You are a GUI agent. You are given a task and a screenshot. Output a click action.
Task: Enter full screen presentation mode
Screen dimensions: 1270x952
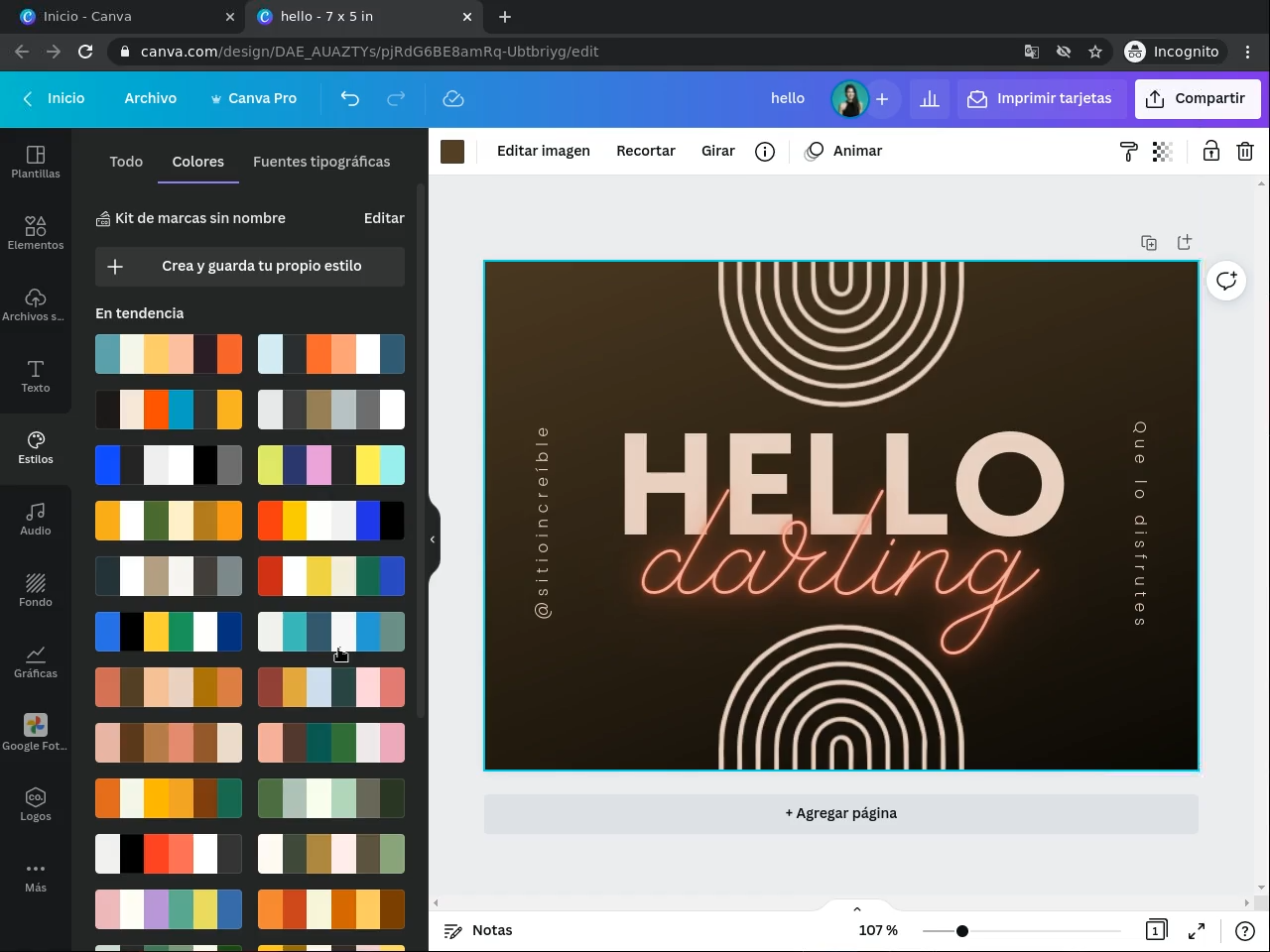tap(1197, 930)
